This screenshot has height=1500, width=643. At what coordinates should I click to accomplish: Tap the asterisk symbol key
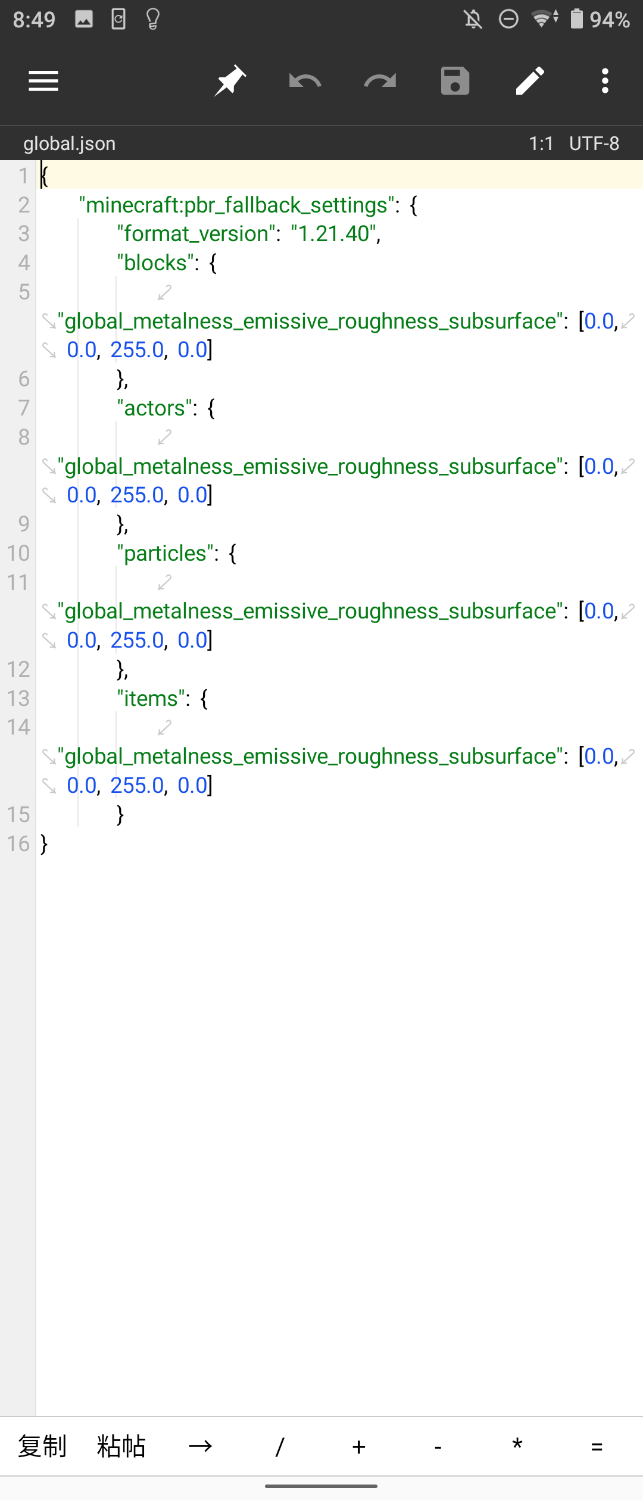517,1446
